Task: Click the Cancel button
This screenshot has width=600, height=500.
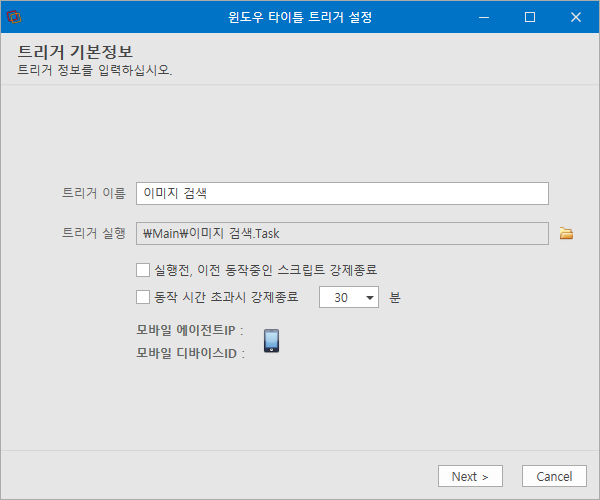Action: (554, 476)
